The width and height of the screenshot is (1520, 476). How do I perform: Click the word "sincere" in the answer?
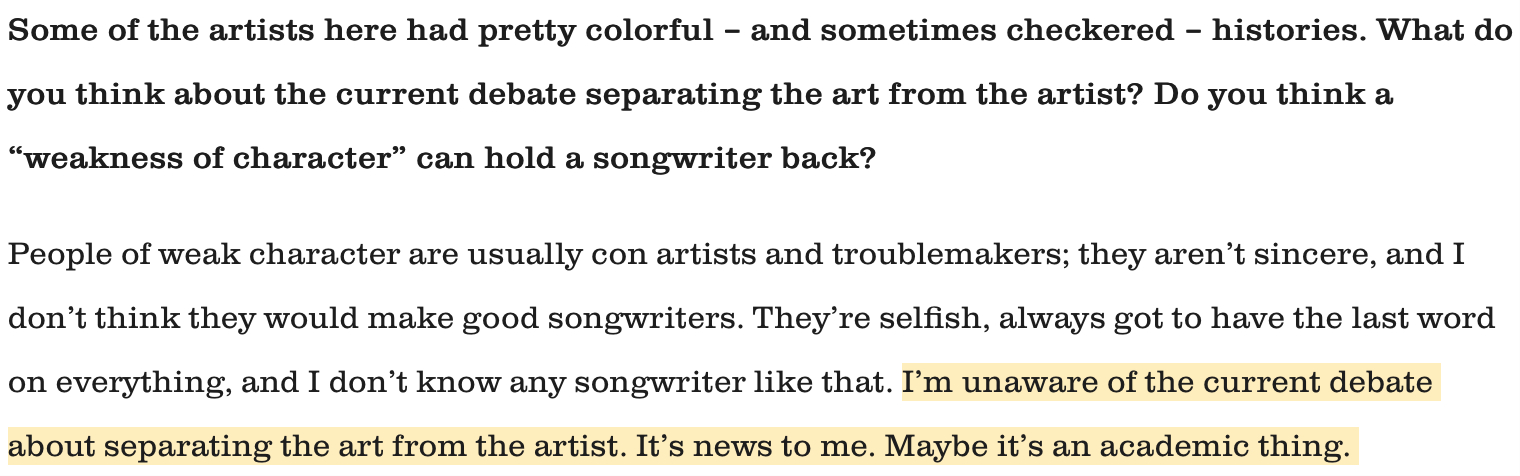tap(1307, 255)
